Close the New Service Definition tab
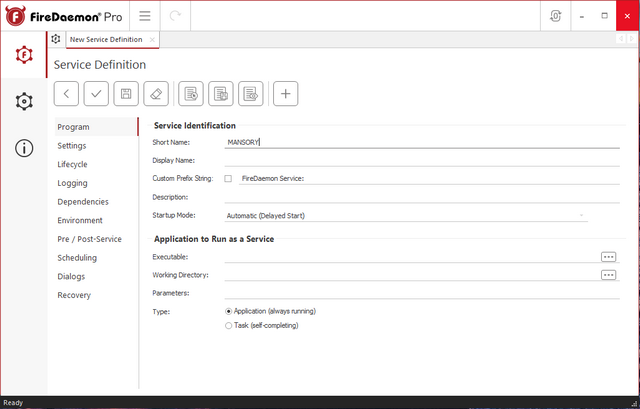640x409 pixels. 152,39
